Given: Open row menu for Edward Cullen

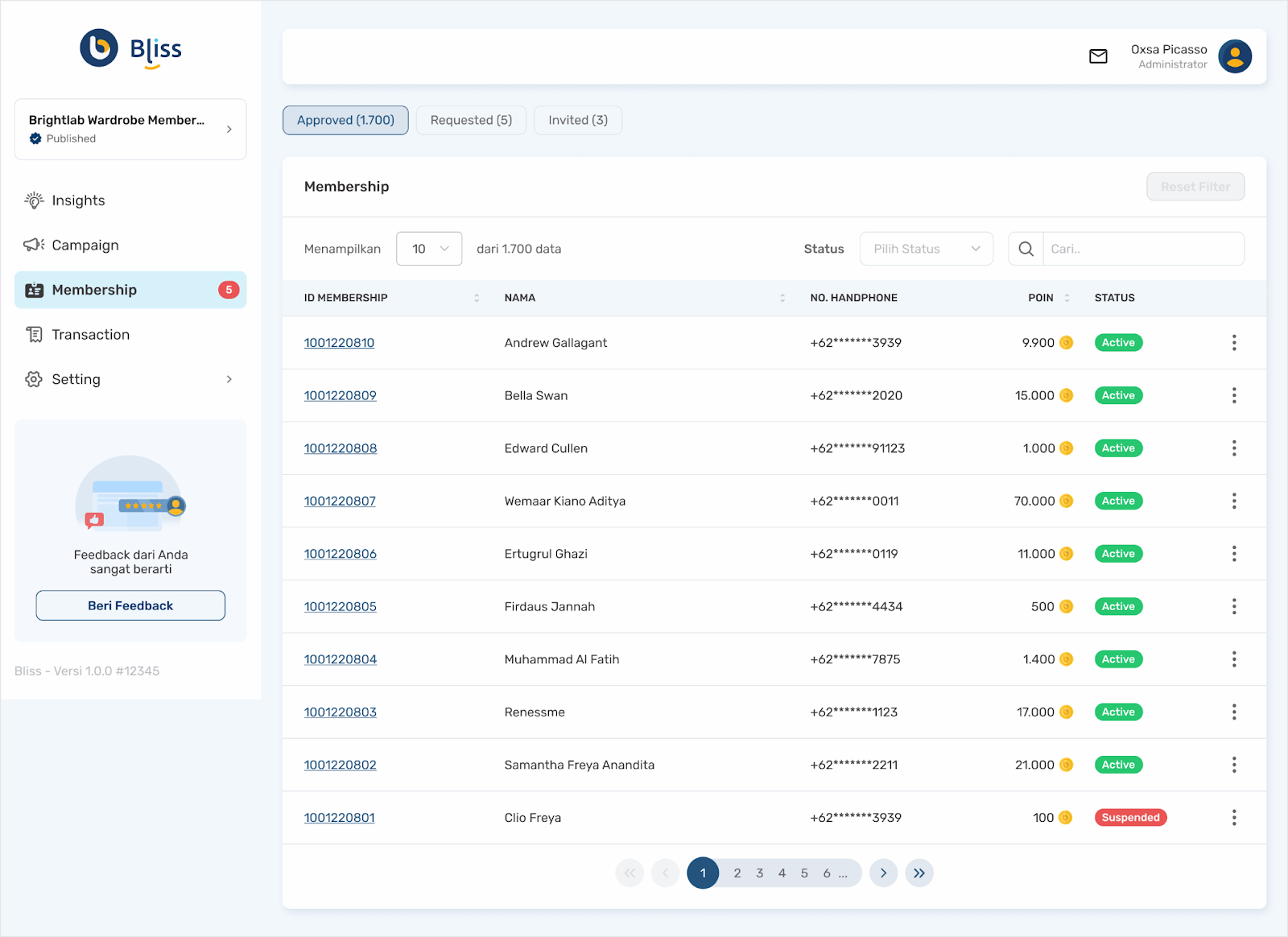Looking at the screenshot, I should (1234, 448).
